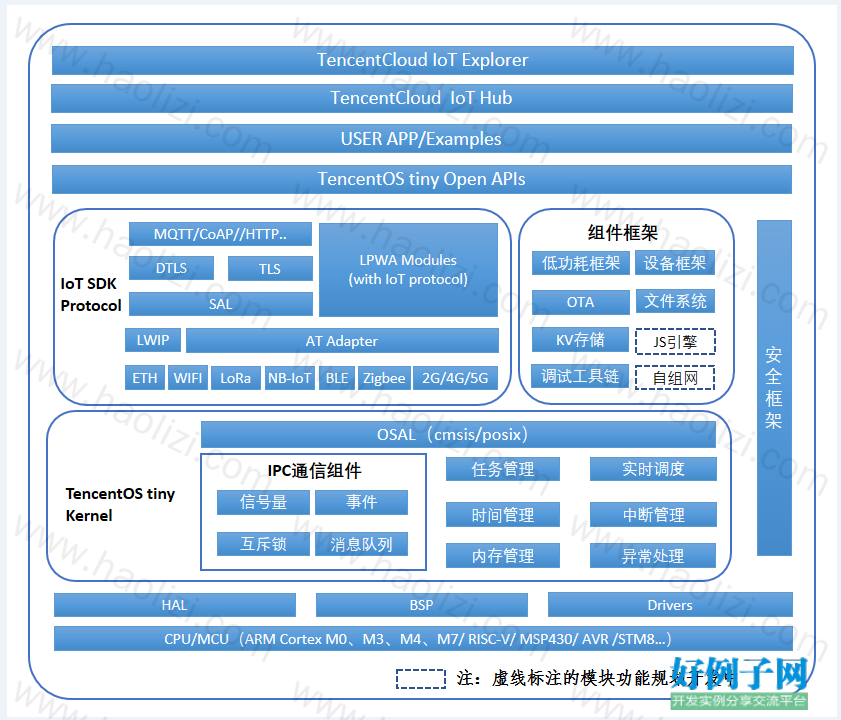Select the OTA block
This screenshot has width=841, height=720.
[580, 302]
